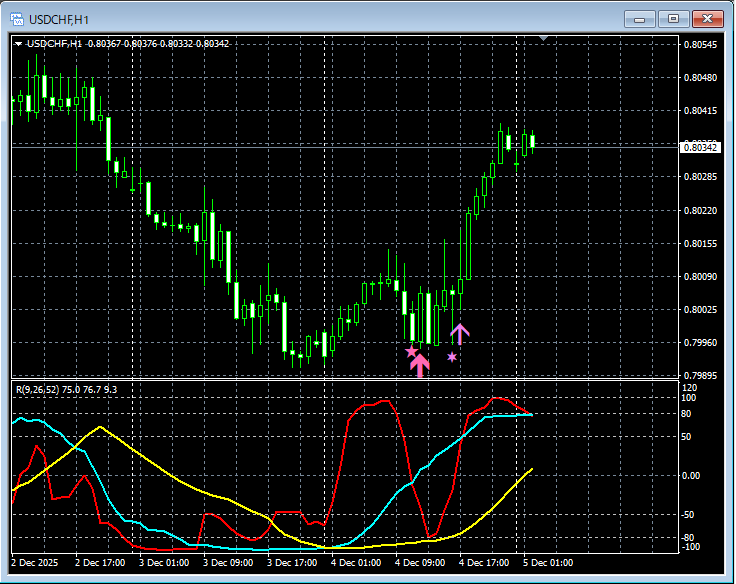Select the large bold pink up arrow

pos(420,364)
